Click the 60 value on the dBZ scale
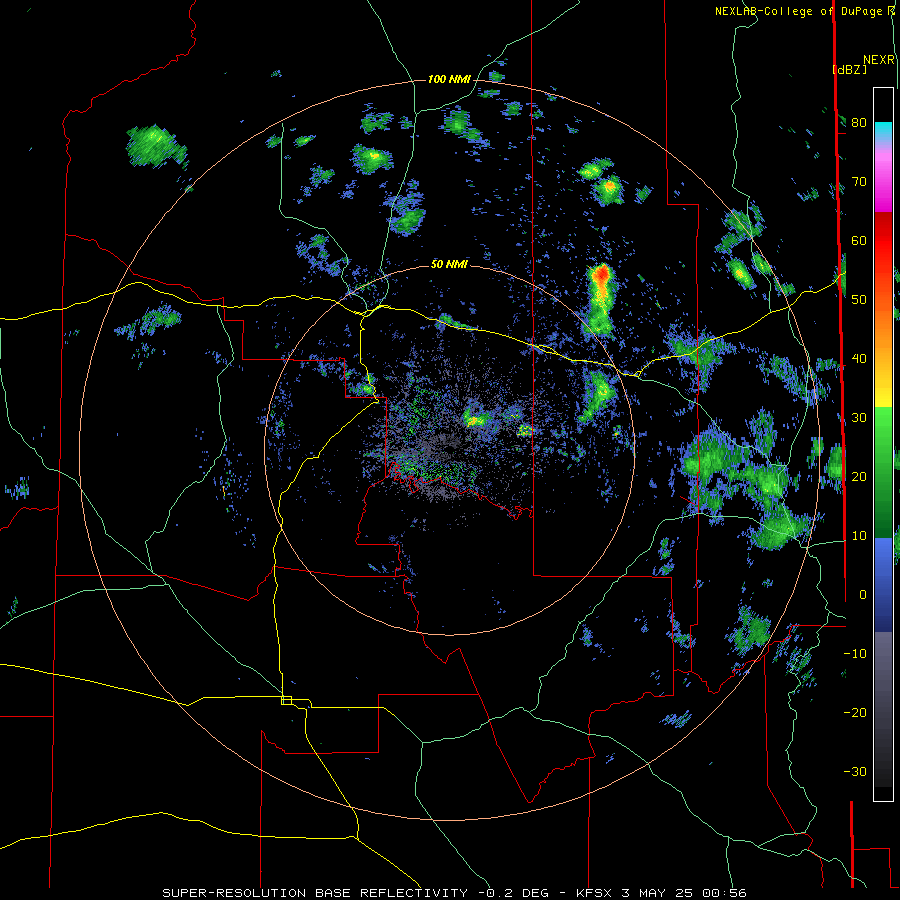The width and height of the screenshot is (900, 900). (x=859, y=240)
